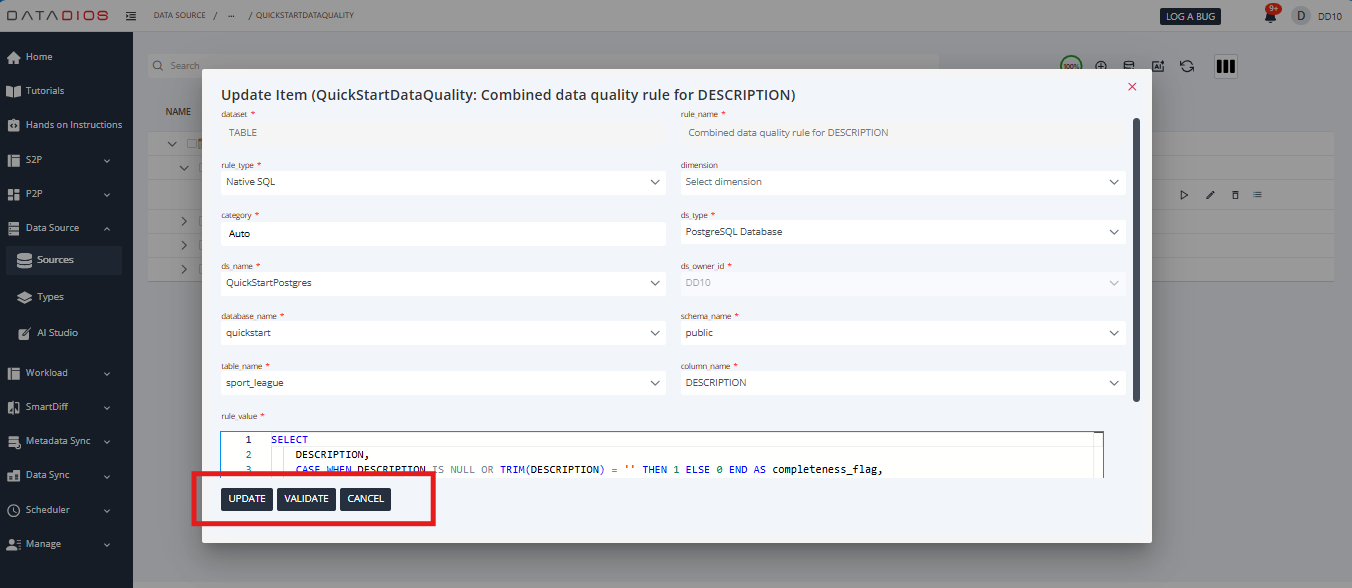Open the Select dimension dropdown
The height and width of the screenshot is (588, 1352).
(x=903, y=182)
